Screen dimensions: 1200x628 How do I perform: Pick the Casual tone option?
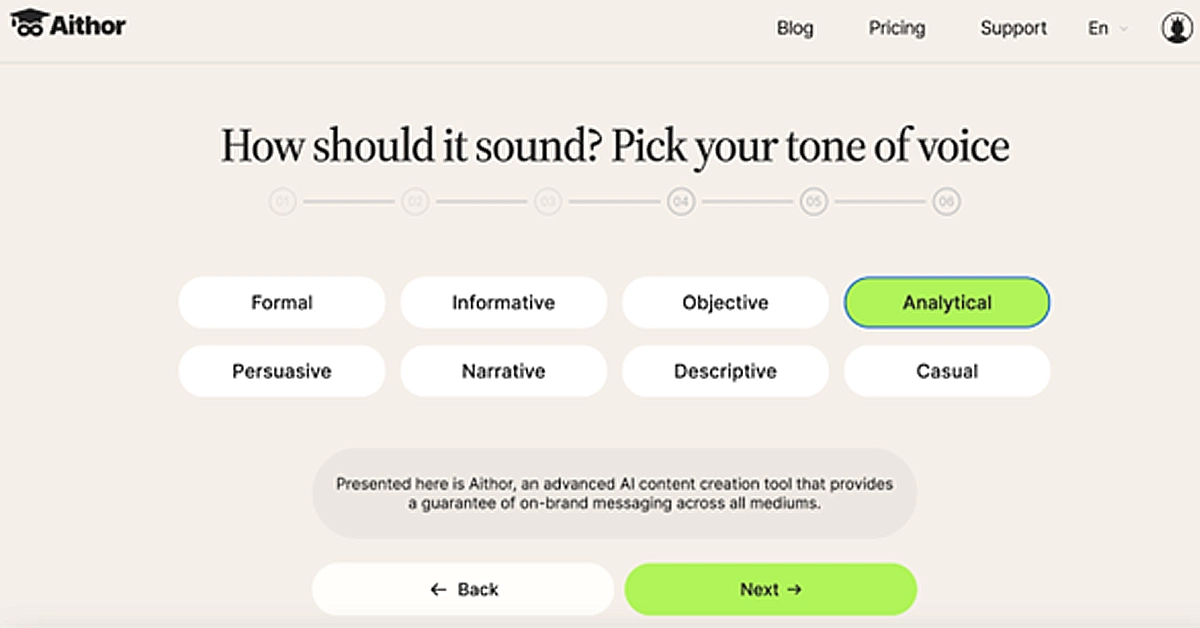pyautogui.click(x=947, y=371)
